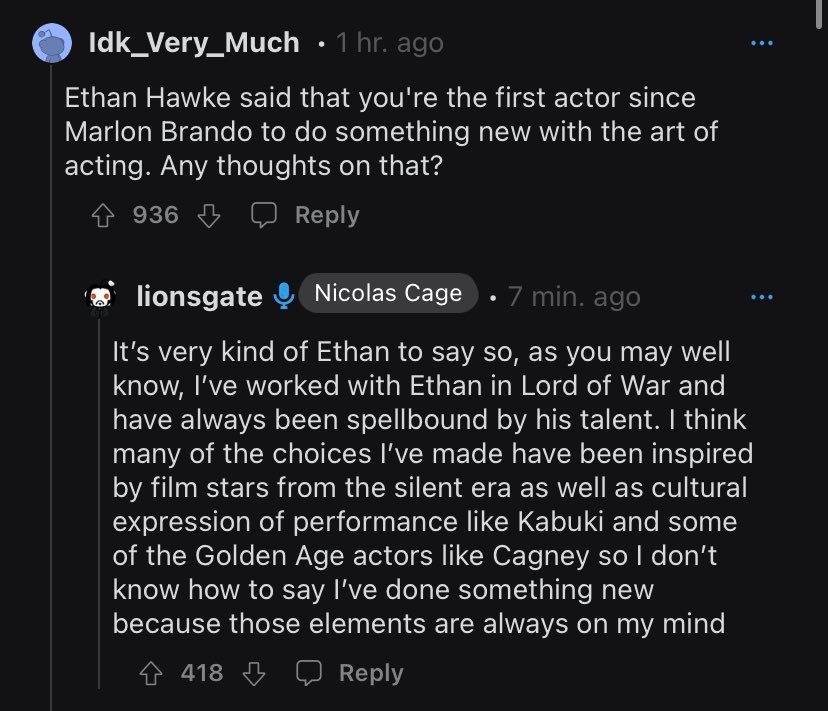Click the speech bubble icon under the first comment

264,215
